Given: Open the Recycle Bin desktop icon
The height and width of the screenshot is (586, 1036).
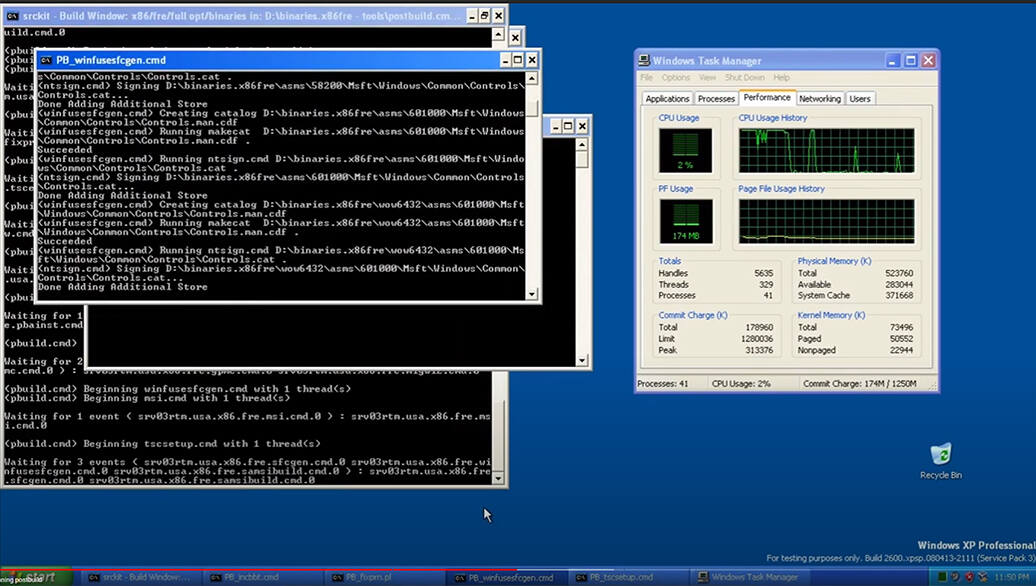Looking at the screenshot, I should tap(941, 460).
